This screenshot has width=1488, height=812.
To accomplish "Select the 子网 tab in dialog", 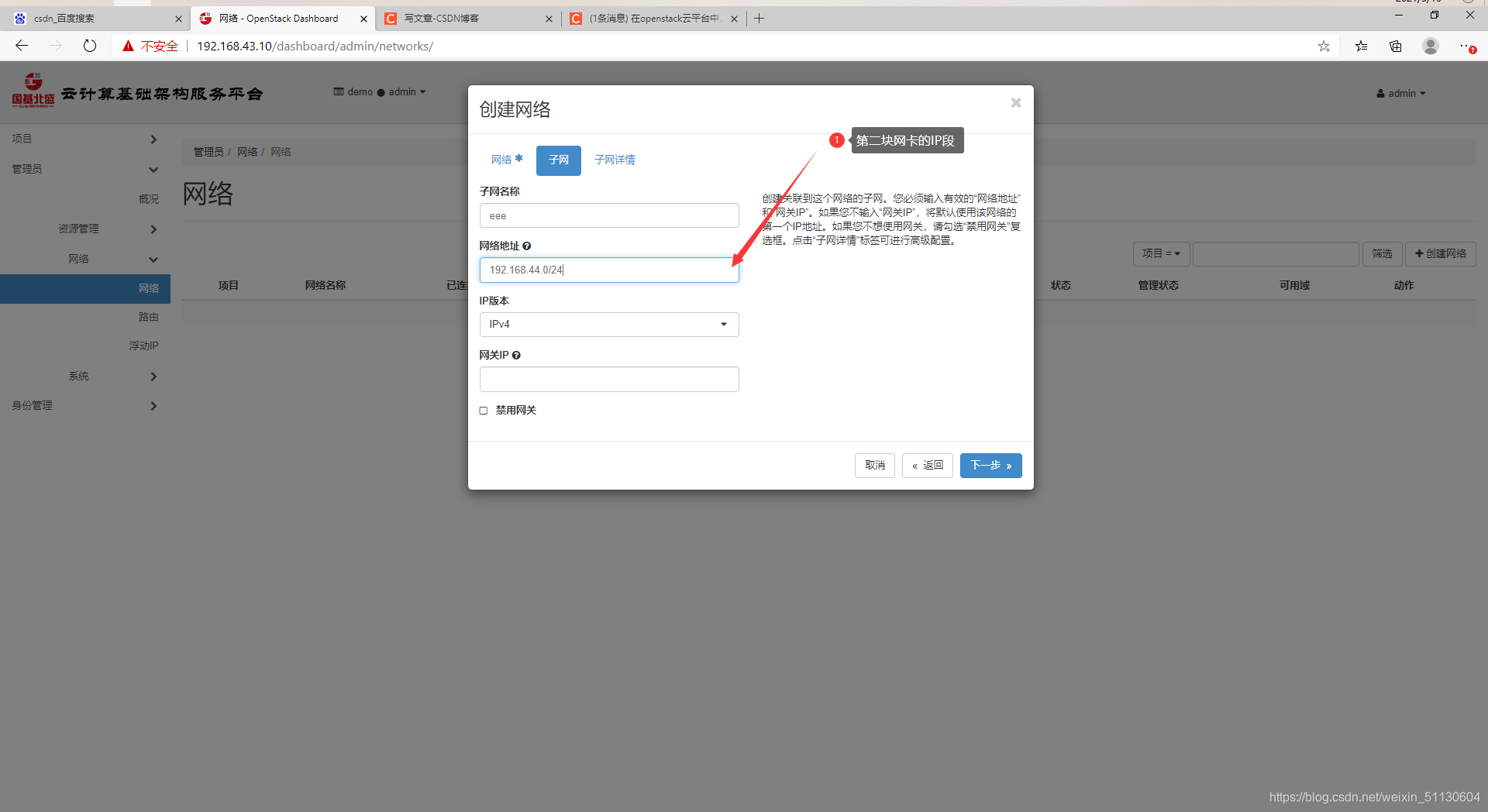I will coord(558,160).
